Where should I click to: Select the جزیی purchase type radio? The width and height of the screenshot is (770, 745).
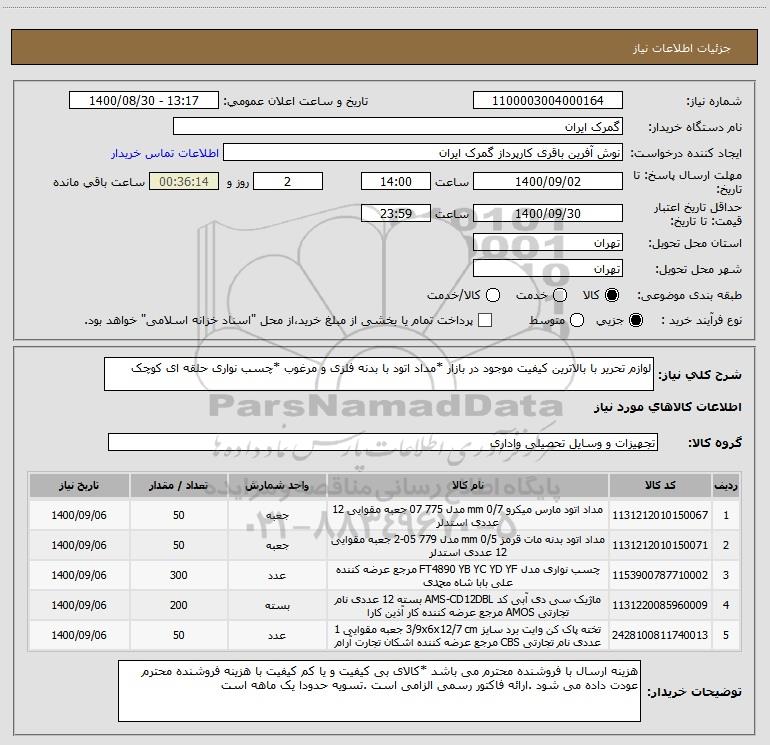coord(635,320)
